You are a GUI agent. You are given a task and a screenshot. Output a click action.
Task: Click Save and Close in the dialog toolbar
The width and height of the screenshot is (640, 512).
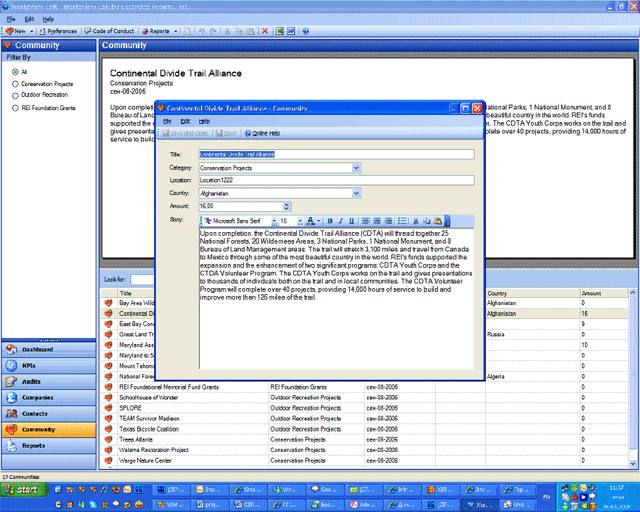click(x=186, y=133)
